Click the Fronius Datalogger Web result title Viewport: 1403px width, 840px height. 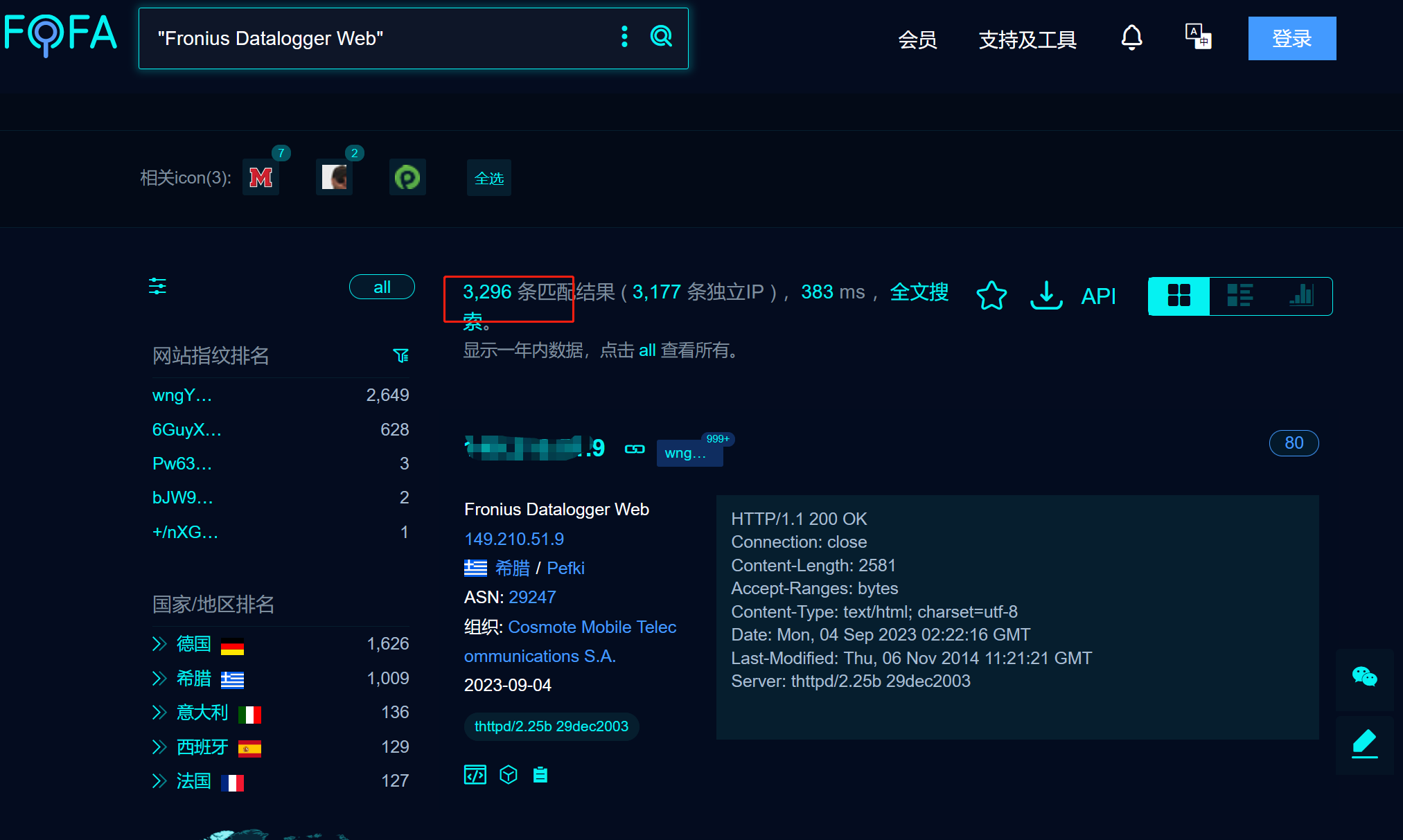click(556, 510)
